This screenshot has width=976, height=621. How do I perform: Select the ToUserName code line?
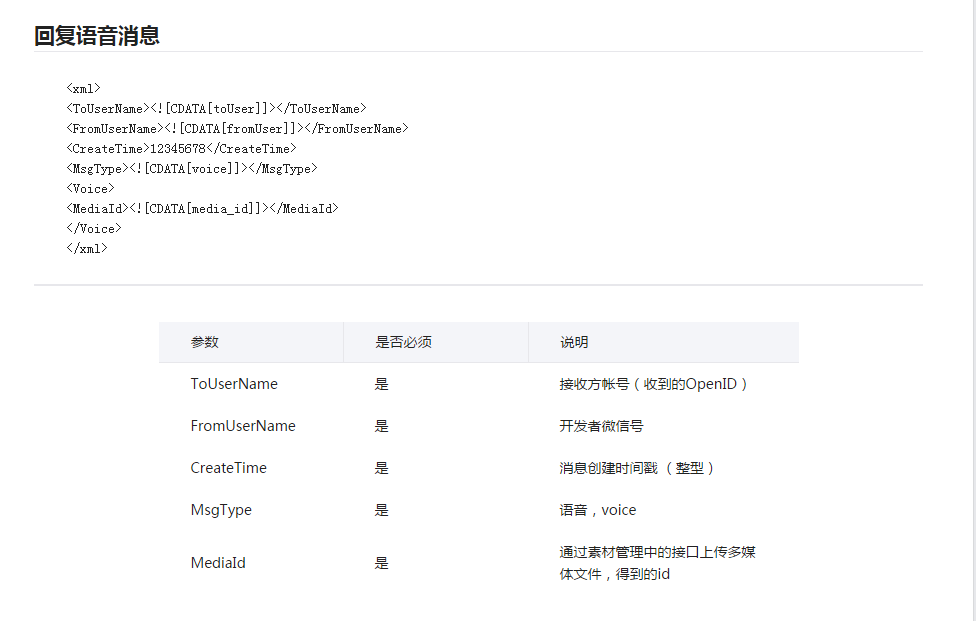tap(216, 108)
